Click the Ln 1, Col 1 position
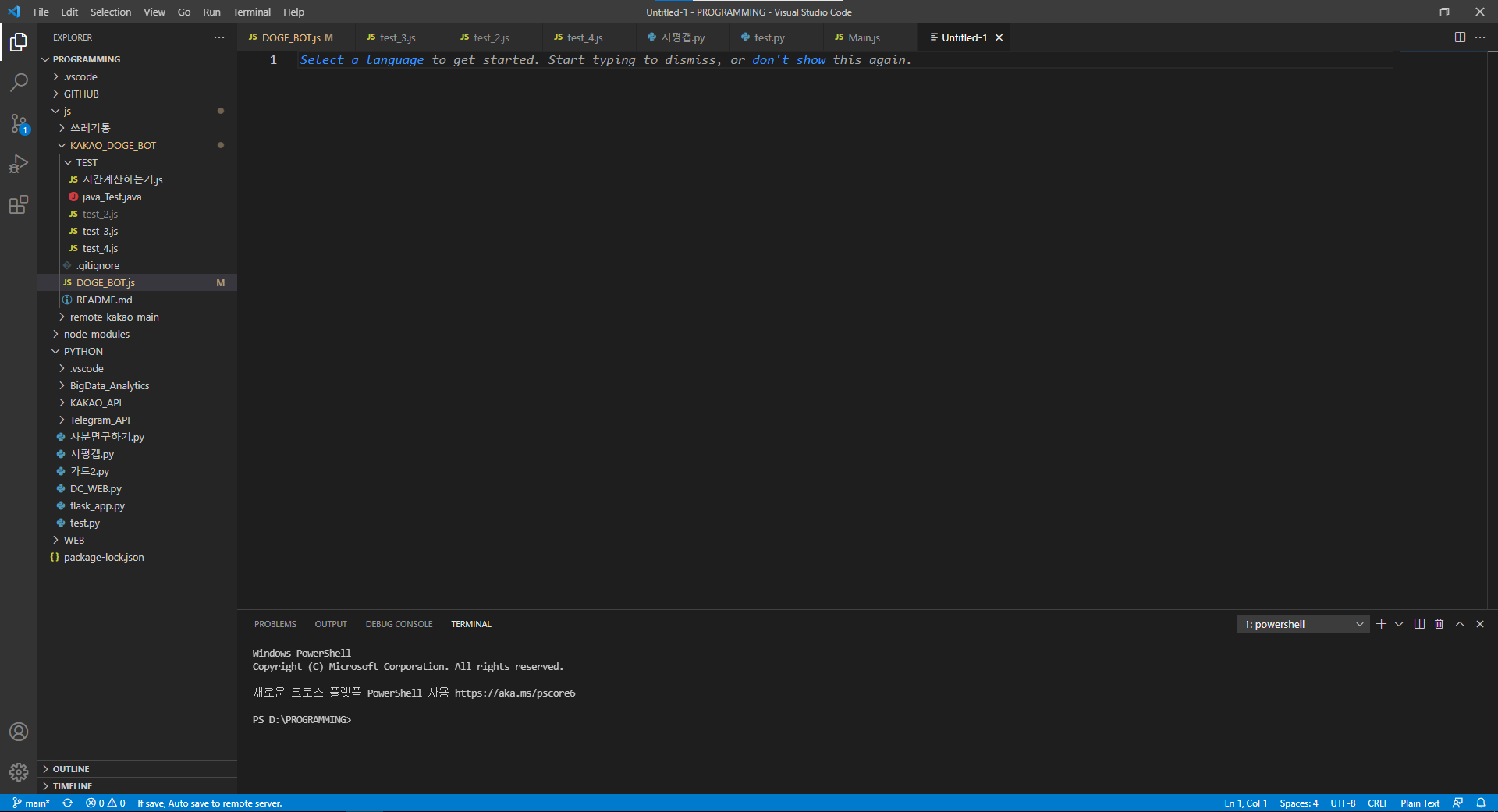This screenshot has width=1498, height=812. (x=1245, y=803)
